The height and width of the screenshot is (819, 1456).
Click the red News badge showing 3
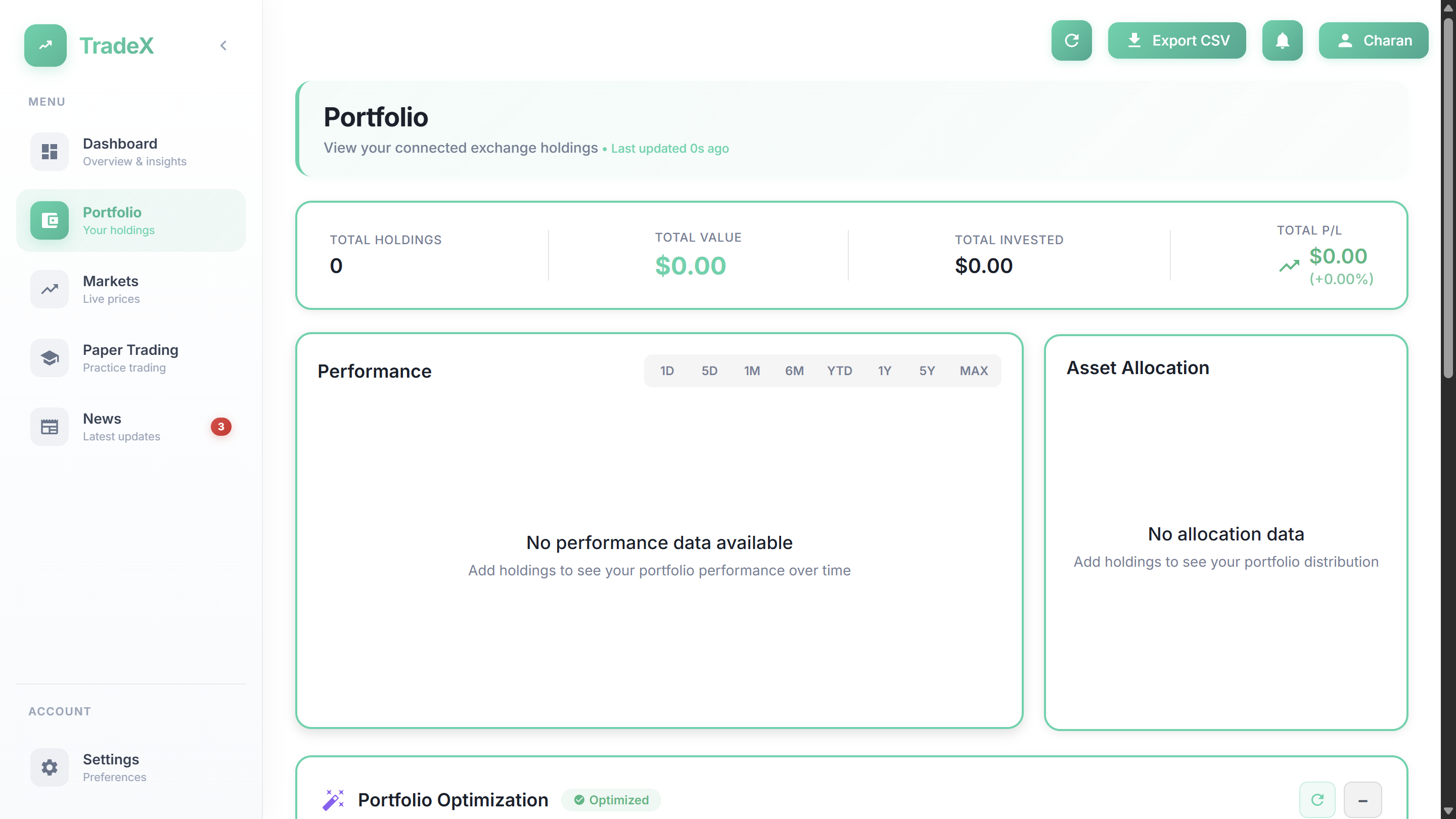pyautogui.click(x=221, y=427)
